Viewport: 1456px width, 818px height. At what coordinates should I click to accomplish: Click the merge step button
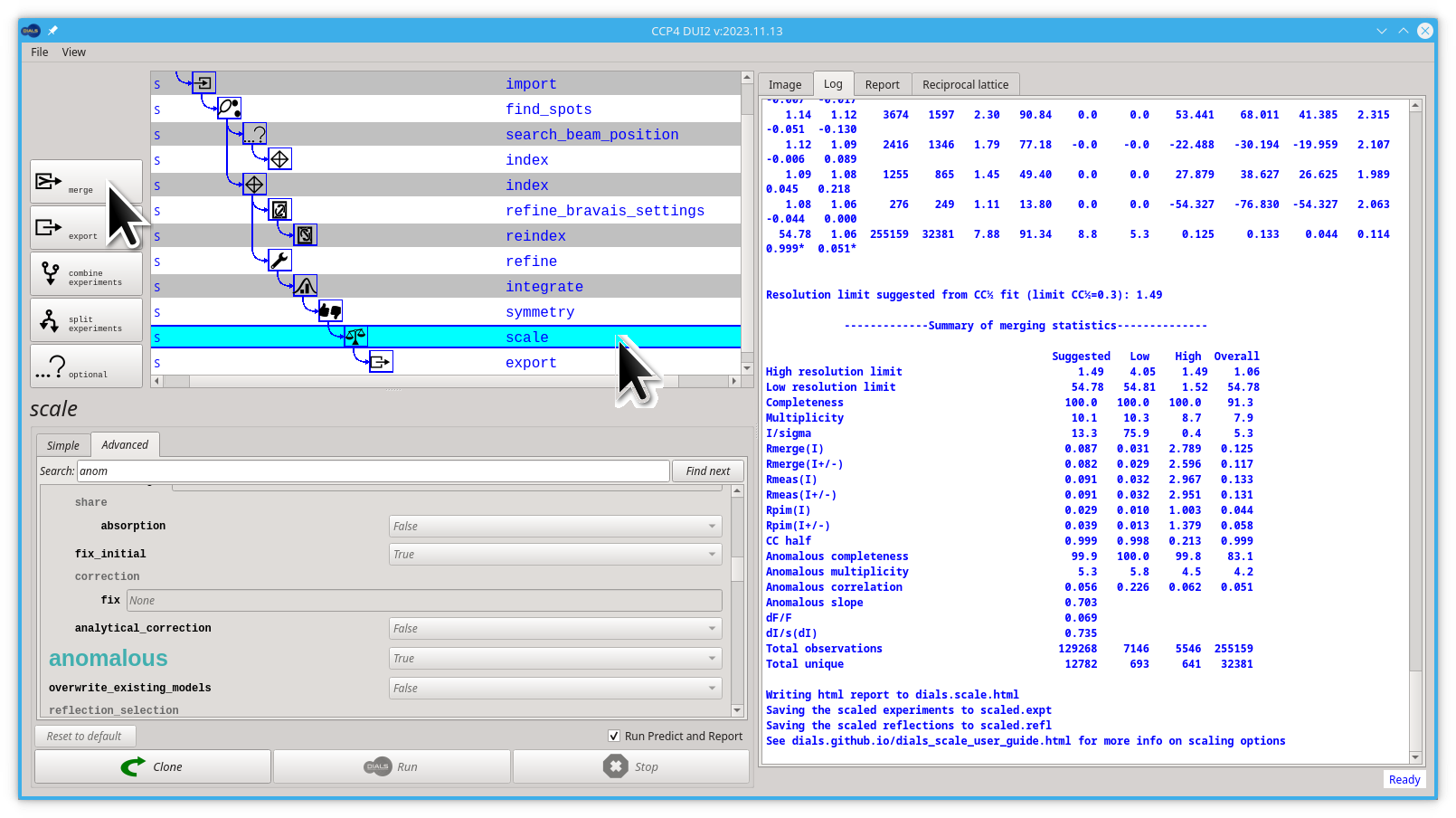coord(87,182)
